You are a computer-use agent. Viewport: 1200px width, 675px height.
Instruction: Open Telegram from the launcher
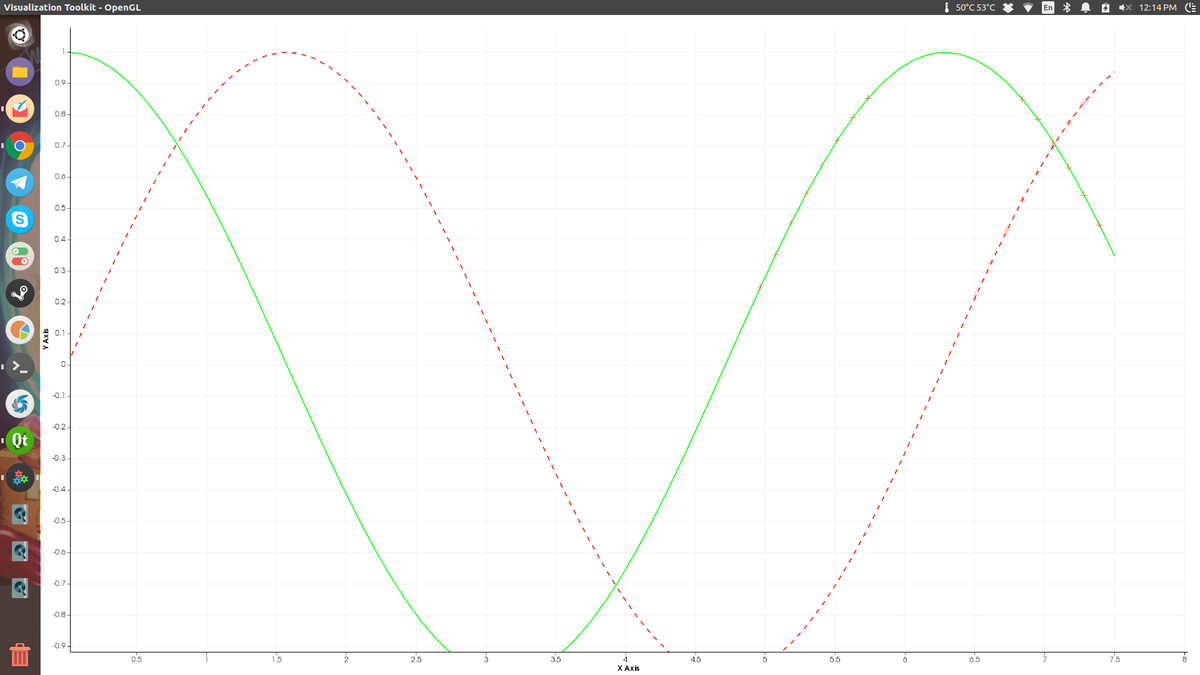point(20,182)
